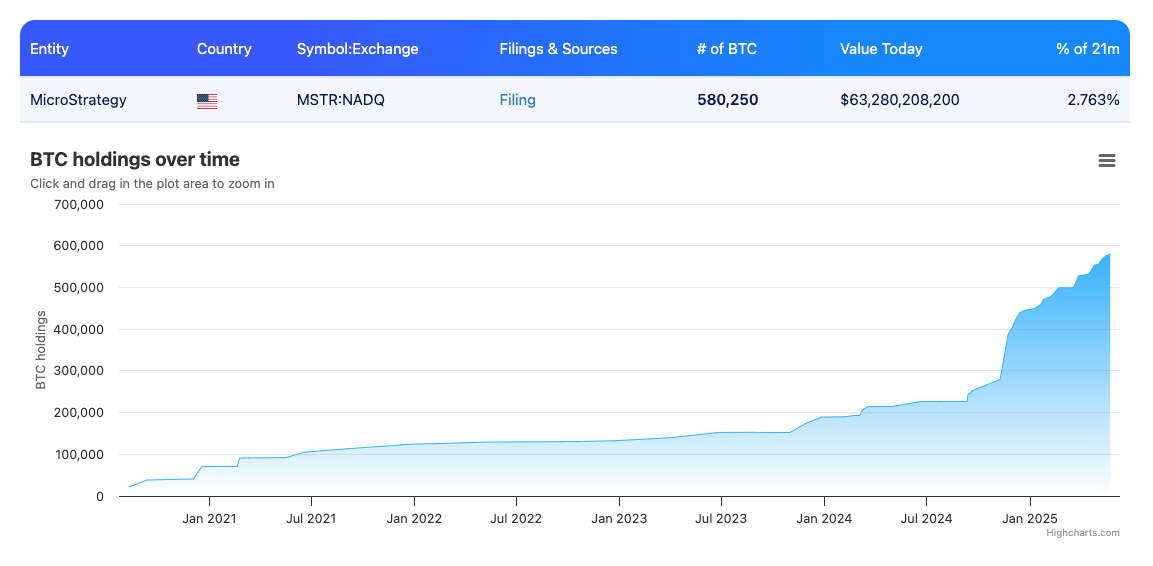
Task: Click the 500,000 y-axis label
Action: tap(79, 287)
